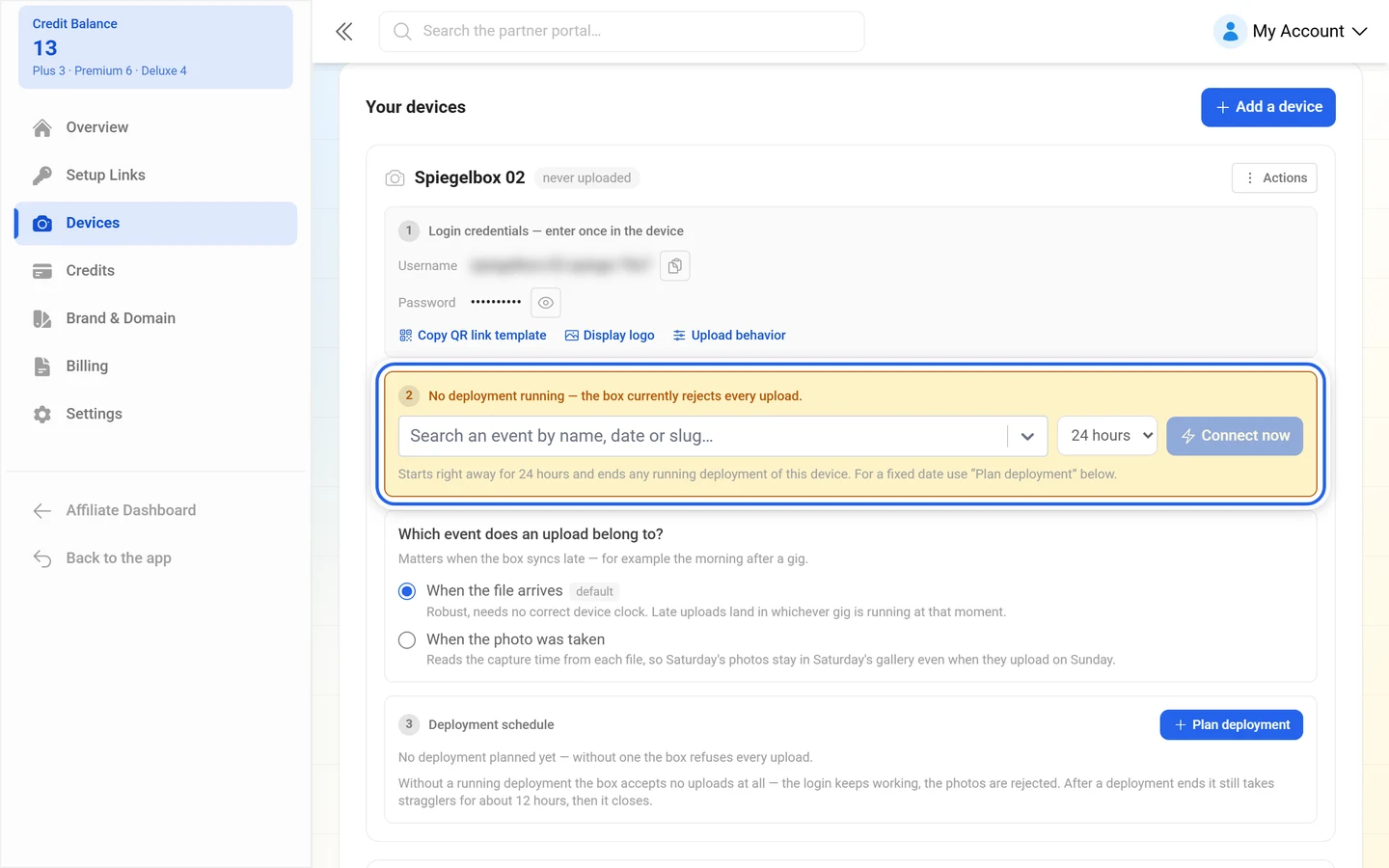Open the Display logo link

pyautogui.click(x=610, y=336)
